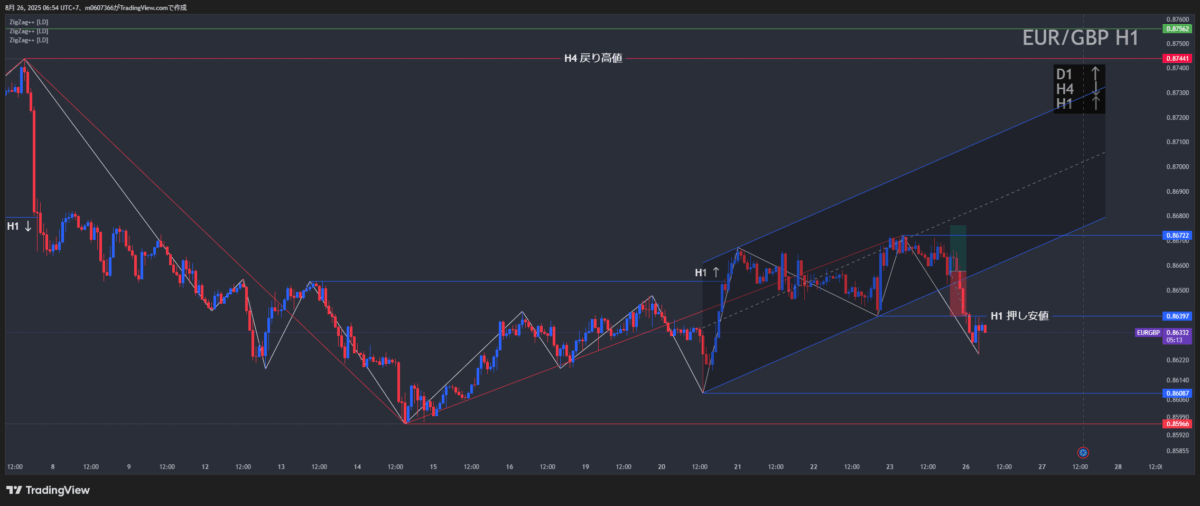Click the blue 0.86087 price level tag
The height and width of the screenshot is (506, 1200).
[1176, 393]
